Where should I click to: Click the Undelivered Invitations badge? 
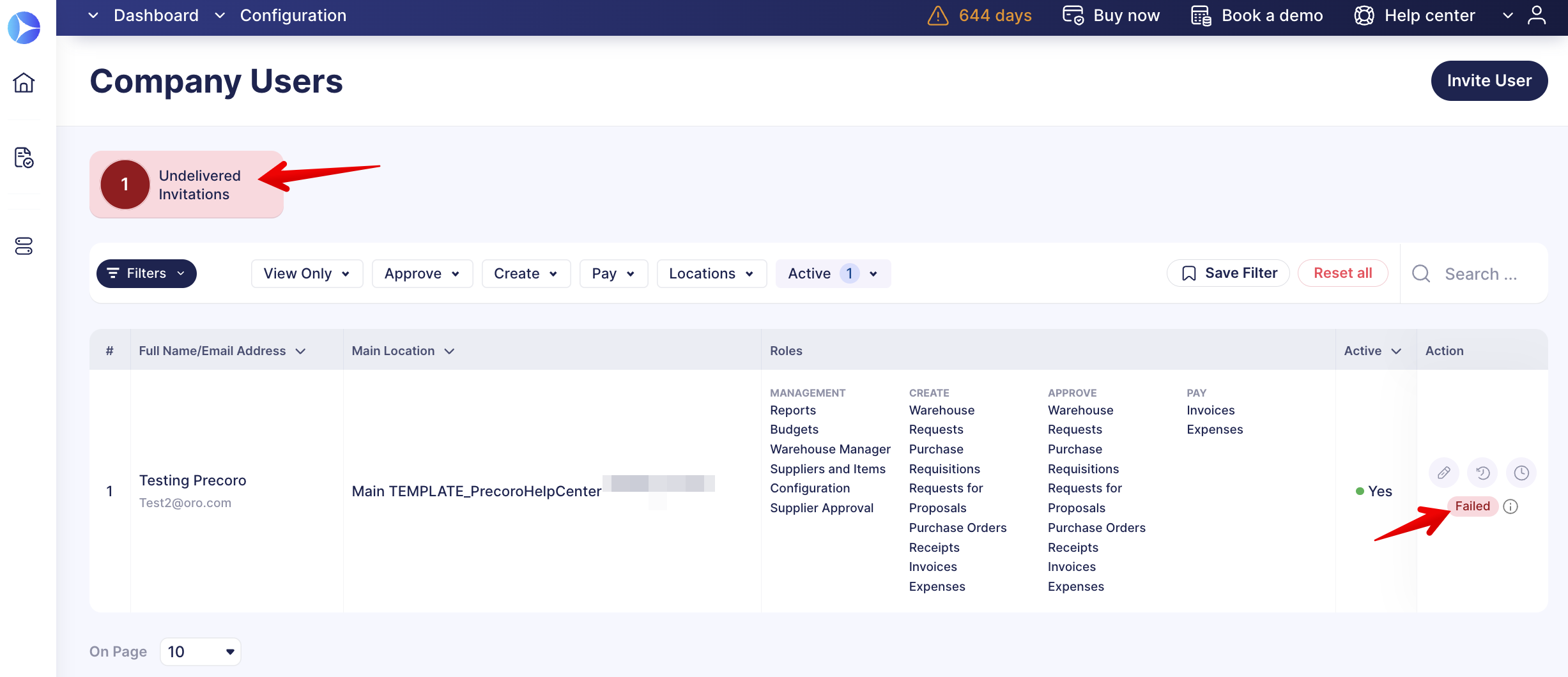[186, 185]
